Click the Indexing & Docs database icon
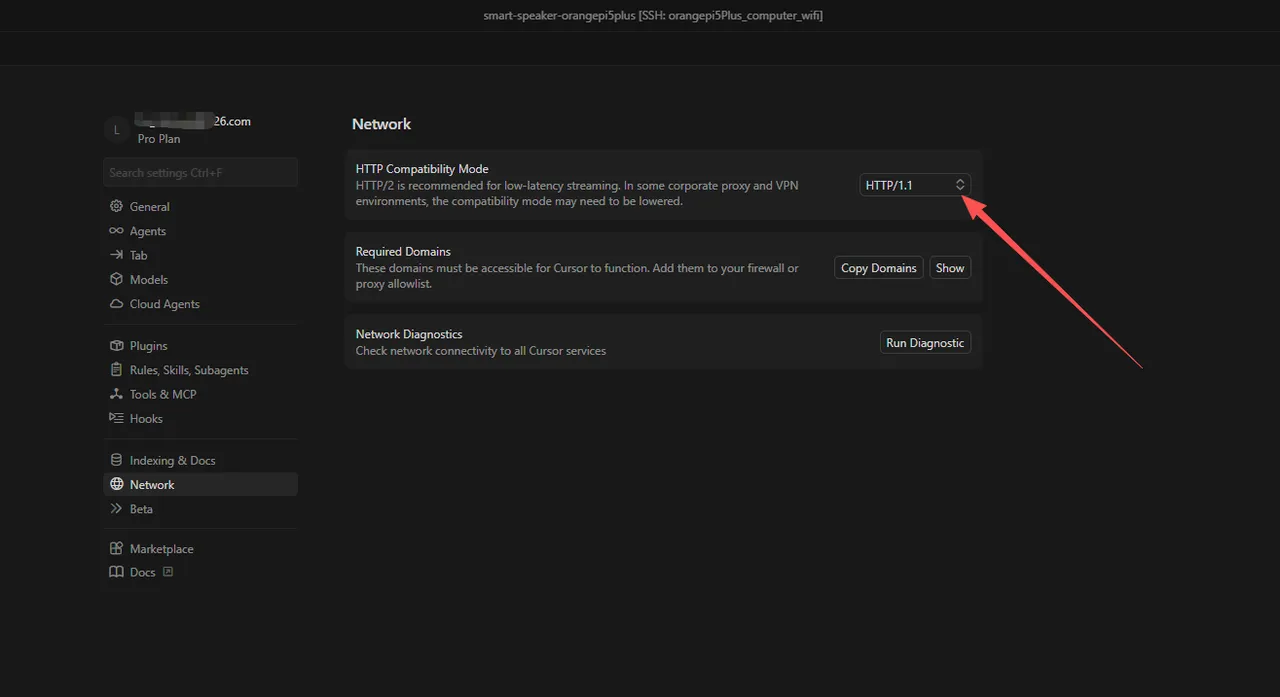 coord(116,460)
